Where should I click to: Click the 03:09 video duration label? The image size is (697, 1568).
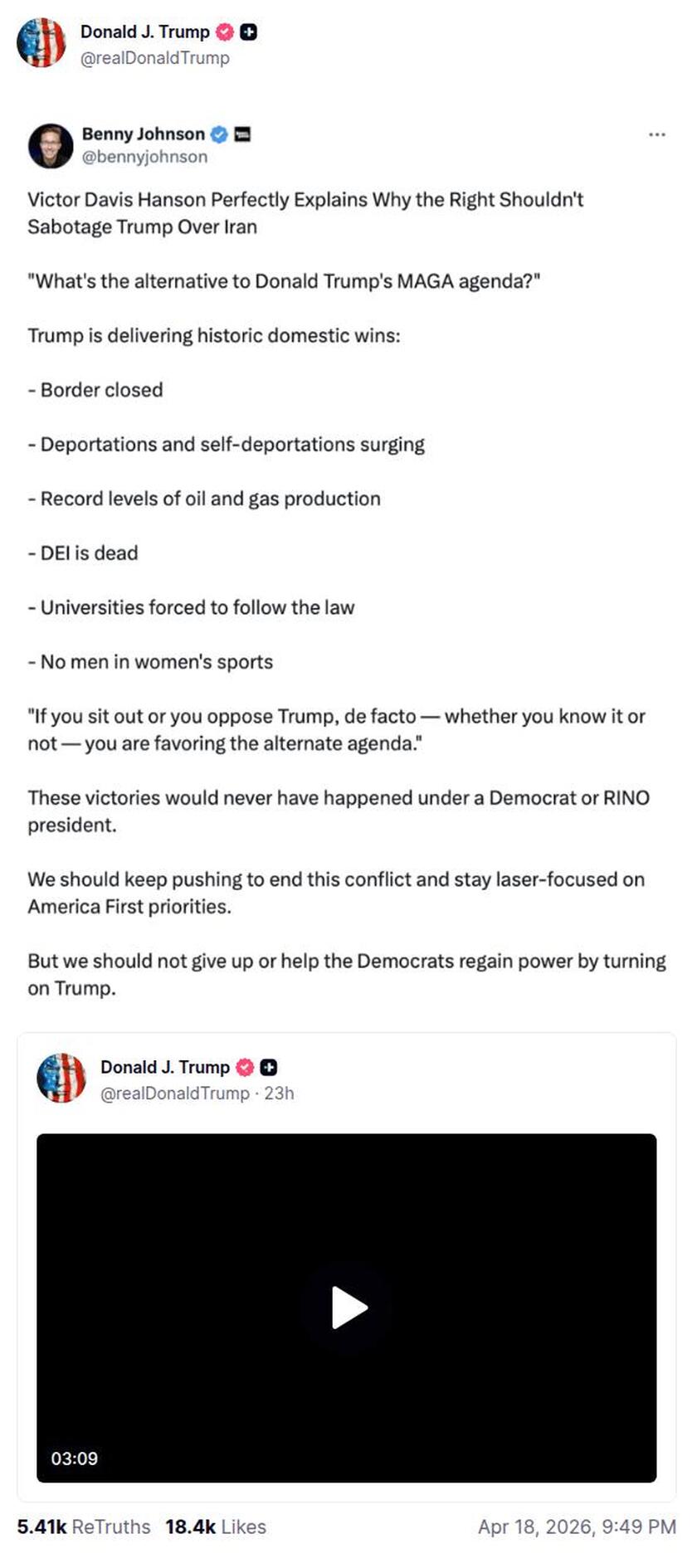click(76, 1458)
